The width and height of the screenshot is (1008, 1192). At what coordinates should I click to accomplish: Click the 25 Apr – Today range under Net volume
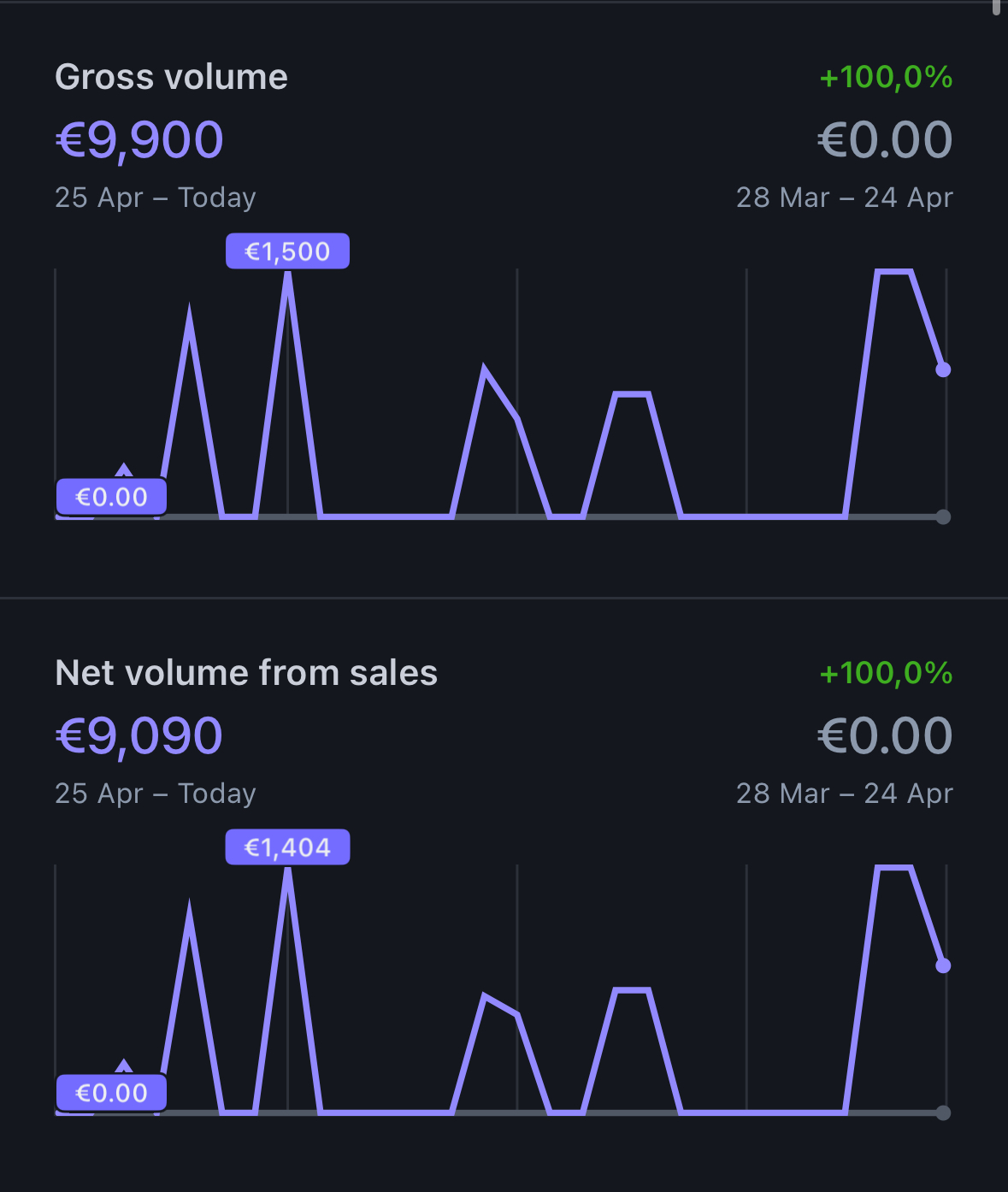(x=156, y=794)
